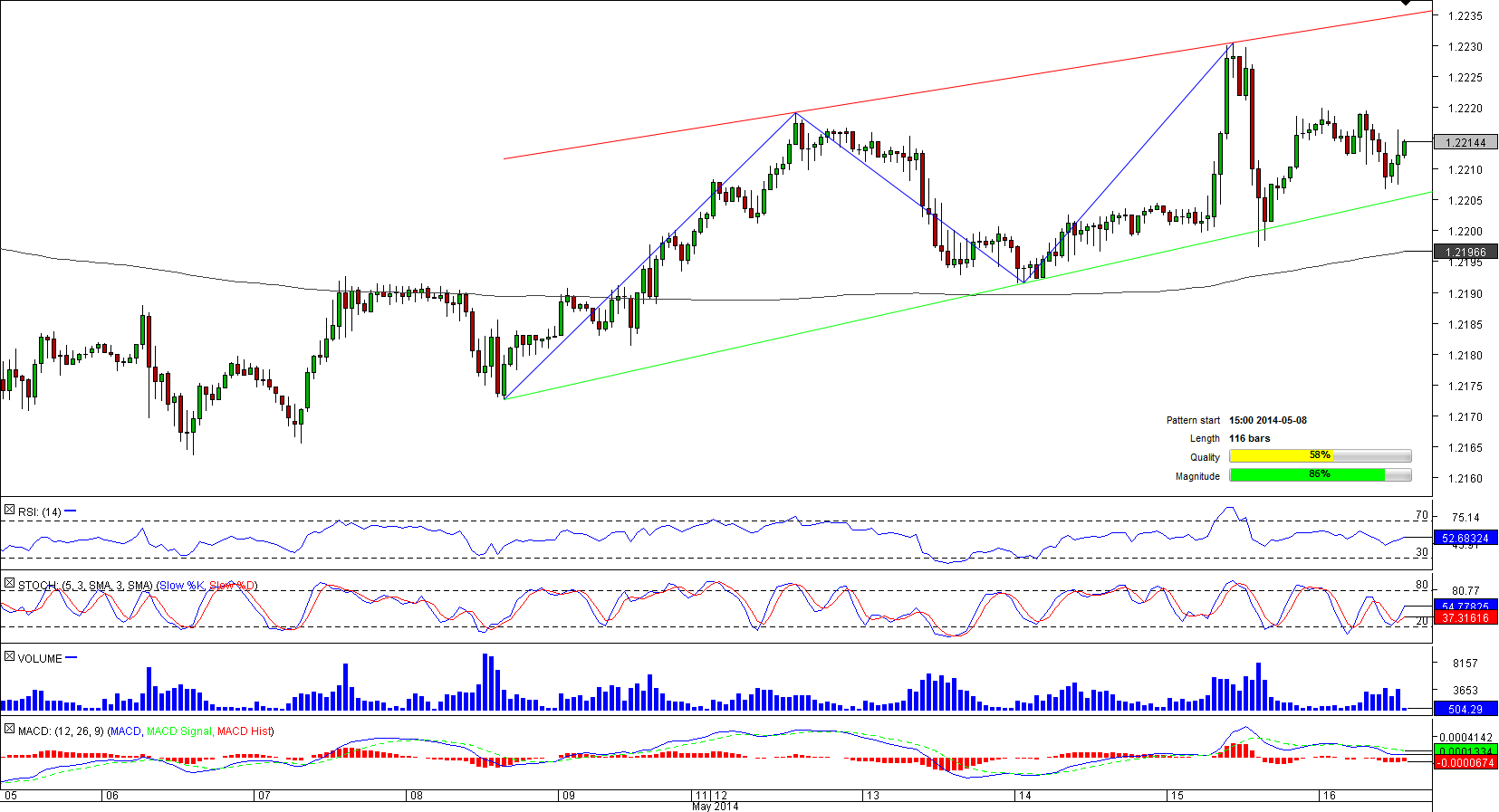Viewport: 1499px width, 812px height.
Task: Click the red stochastic value label 37.31616
Action: (x=1465, y=618)
